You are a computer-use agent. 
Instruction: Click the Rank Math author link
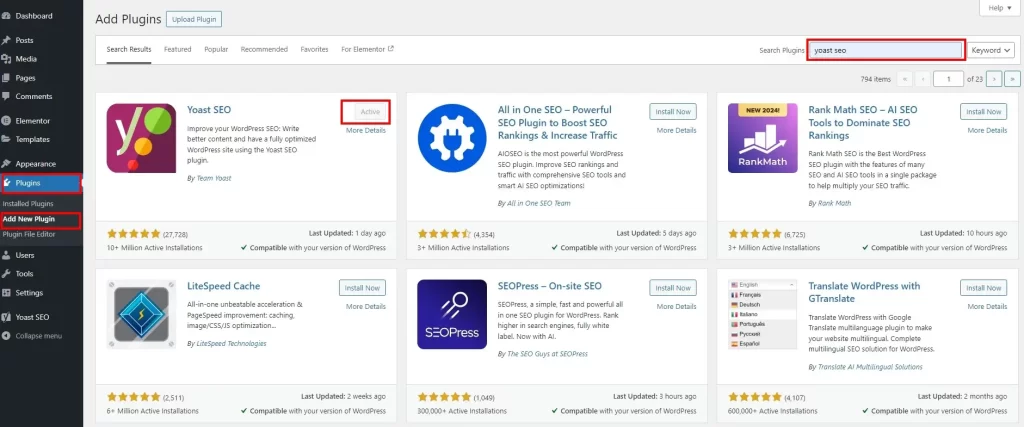835,204
